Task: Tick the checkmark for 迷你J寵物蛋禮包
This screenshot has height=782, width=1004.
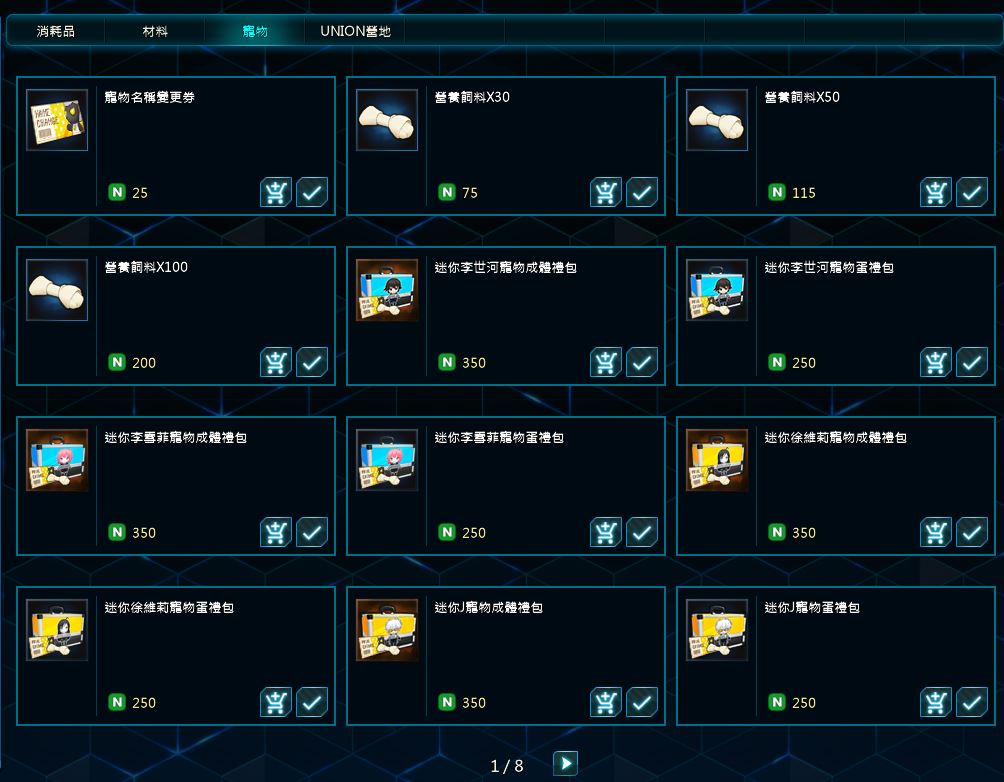Action: pyautogui.click(x=972, y=702)
